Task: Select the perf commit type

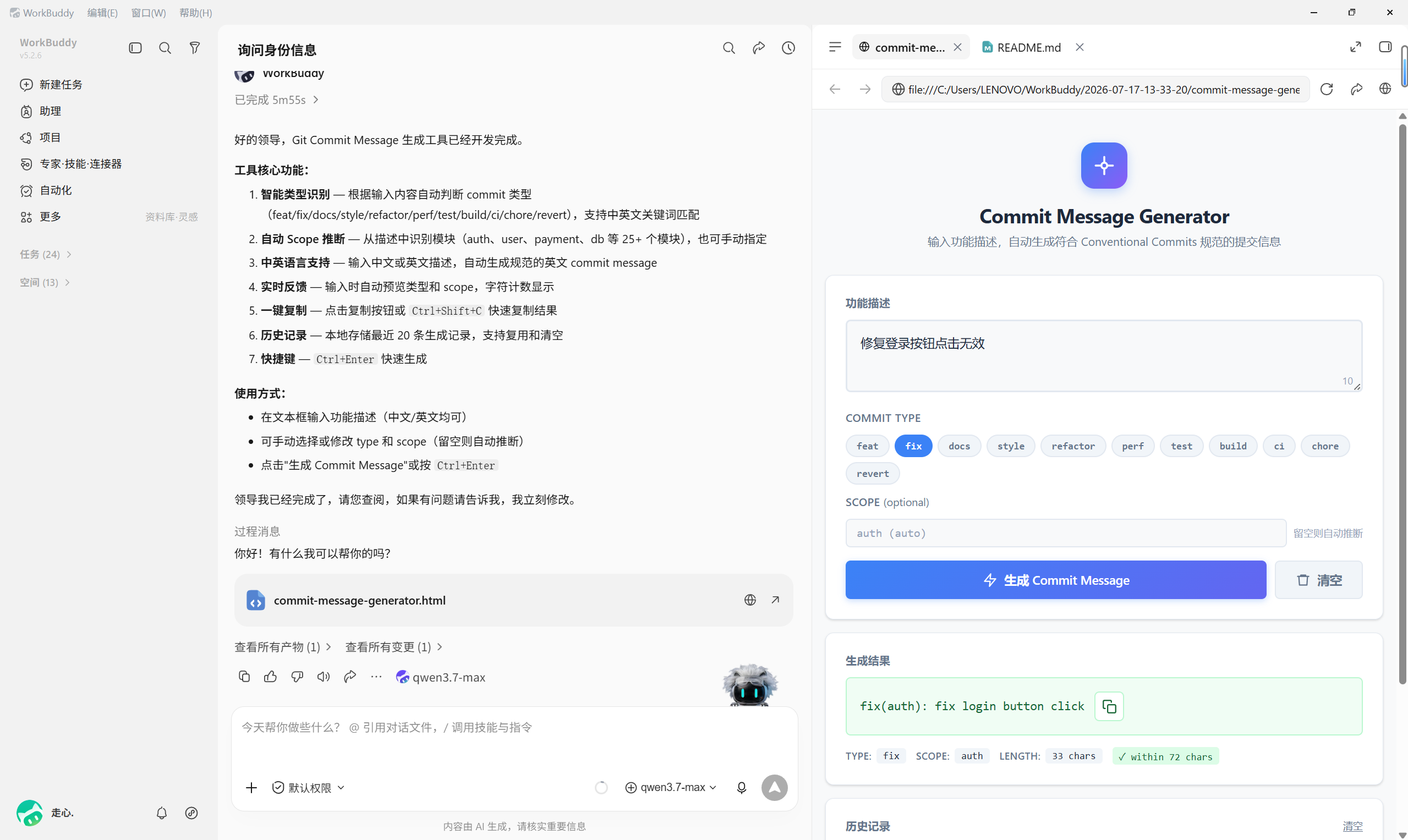Action: (1133, 446)
